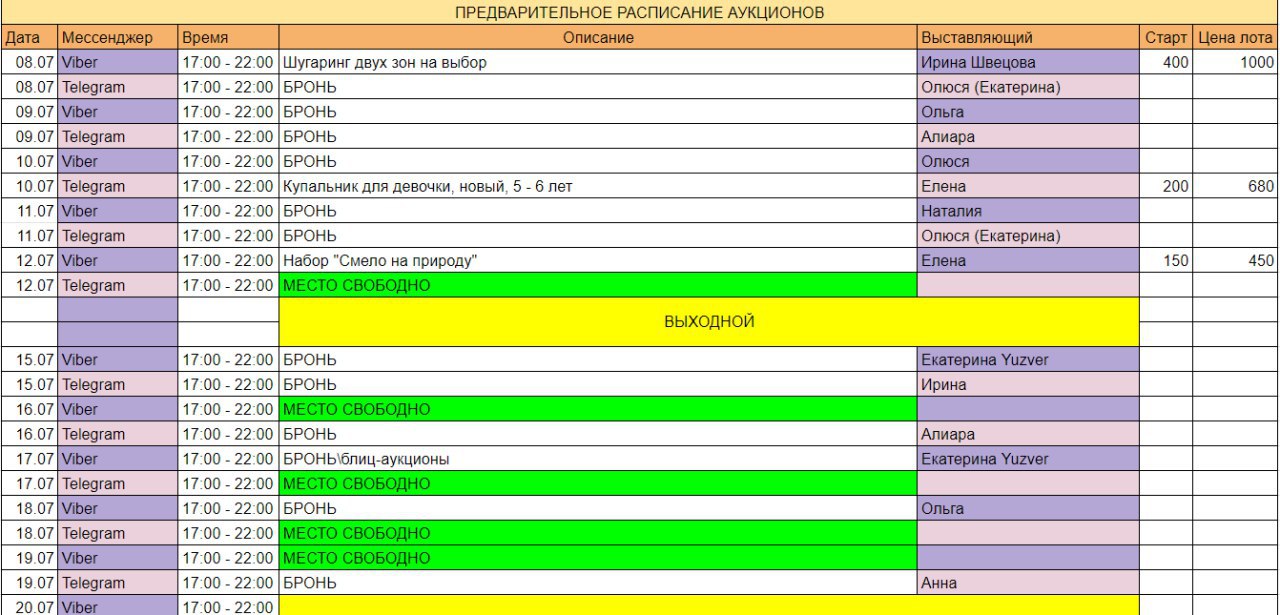Click the yellow 'ВЫХОДНОЙ' merged cell
The width and height of the screenshot is (1280, 615).
pos(709,322)
